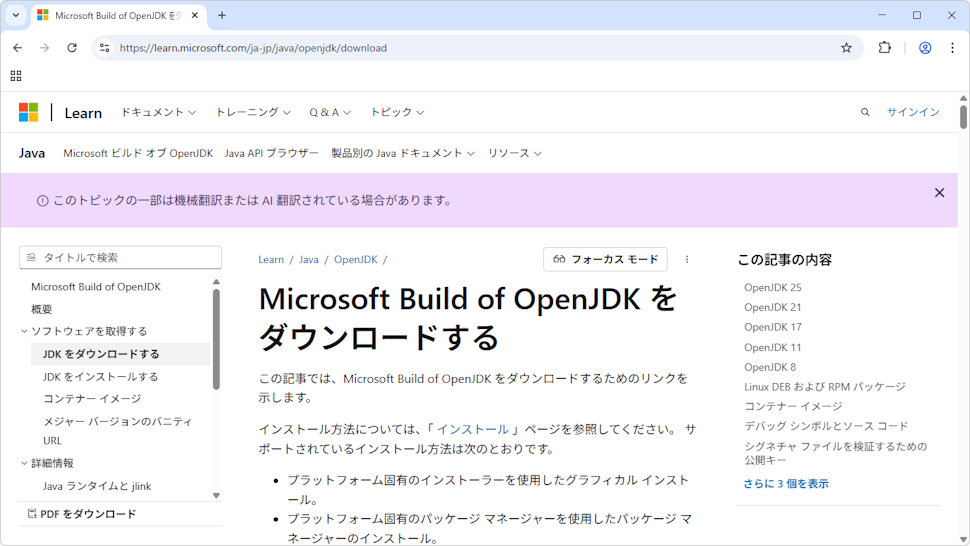Expand the Q & A menu
970x546 pixels.
click(330, 112)
